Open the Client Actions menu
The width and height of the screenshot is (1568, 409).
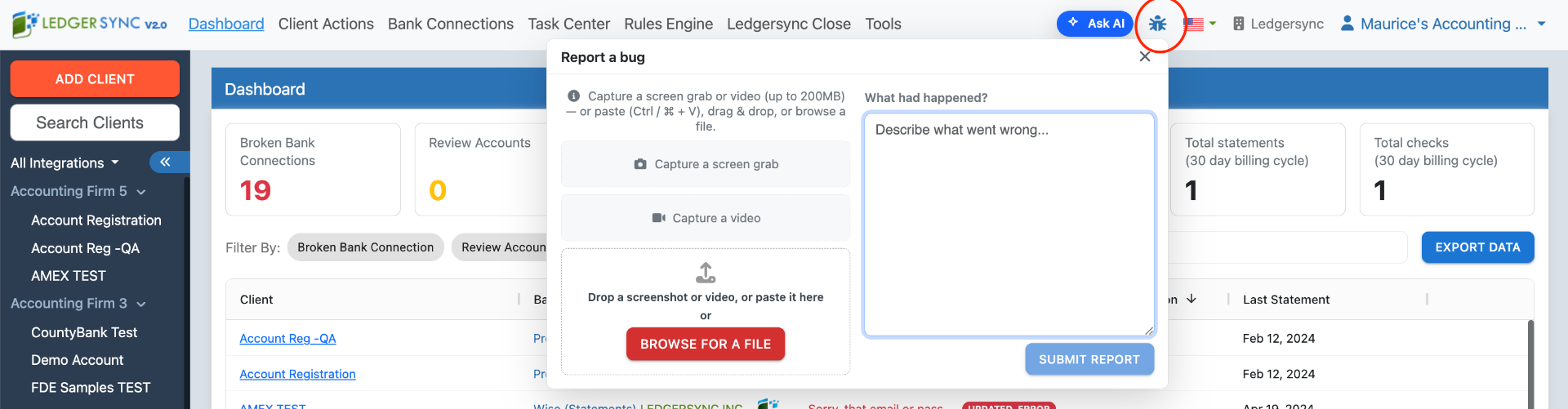(326, 24)
